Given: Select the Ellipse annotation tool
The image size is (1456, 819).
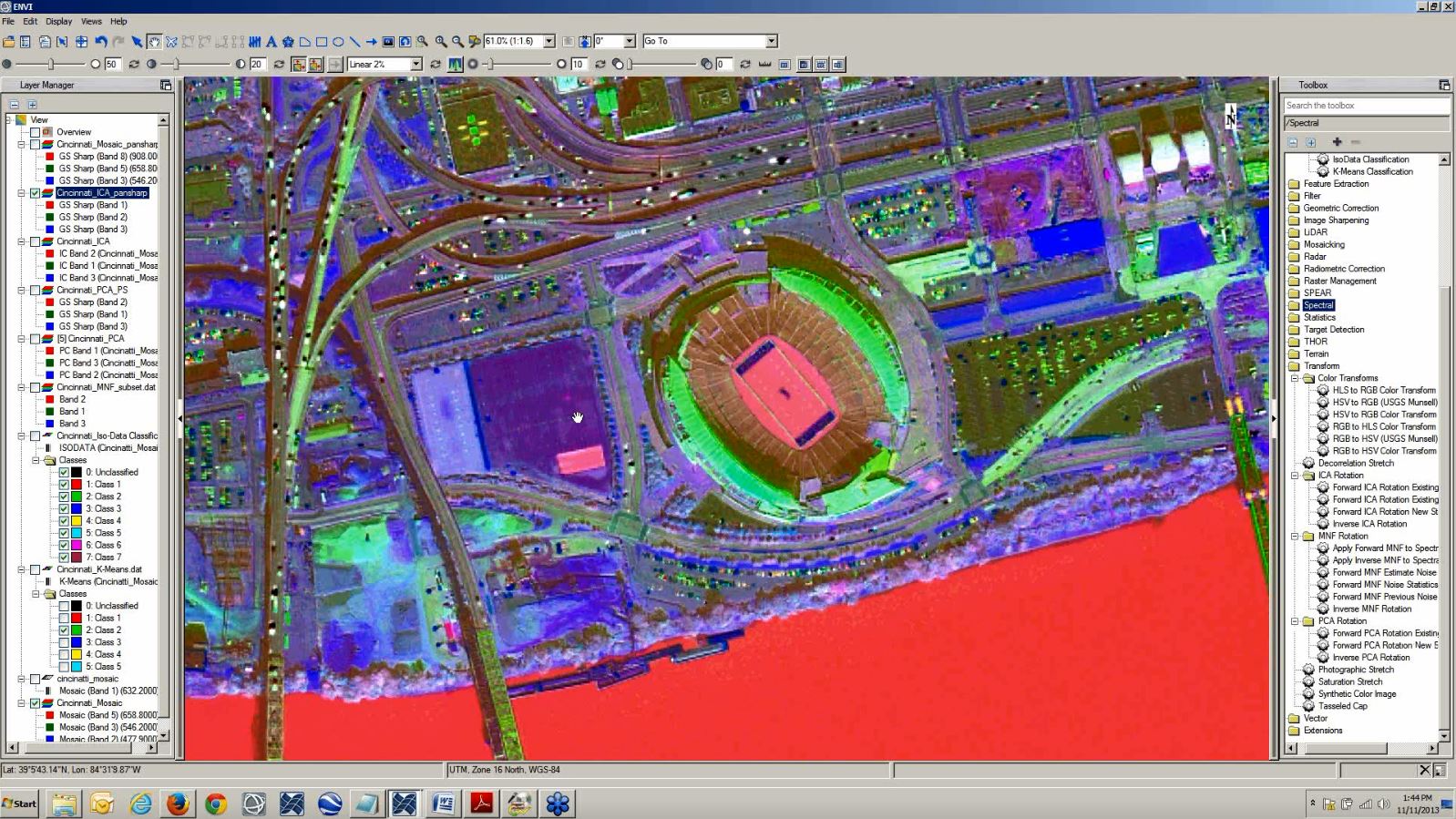Looking at the screenshot, I should coord(338,42).
